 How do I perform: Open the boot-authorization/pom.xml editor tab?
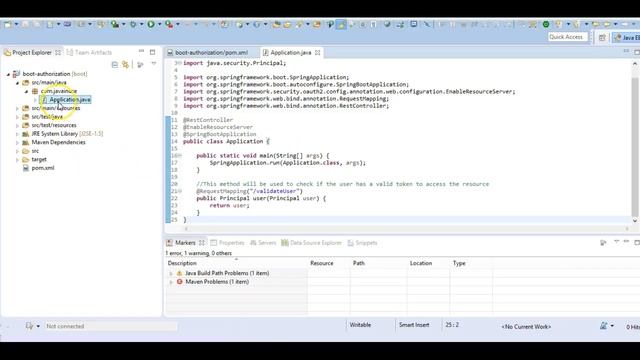(x=211, y=53)
